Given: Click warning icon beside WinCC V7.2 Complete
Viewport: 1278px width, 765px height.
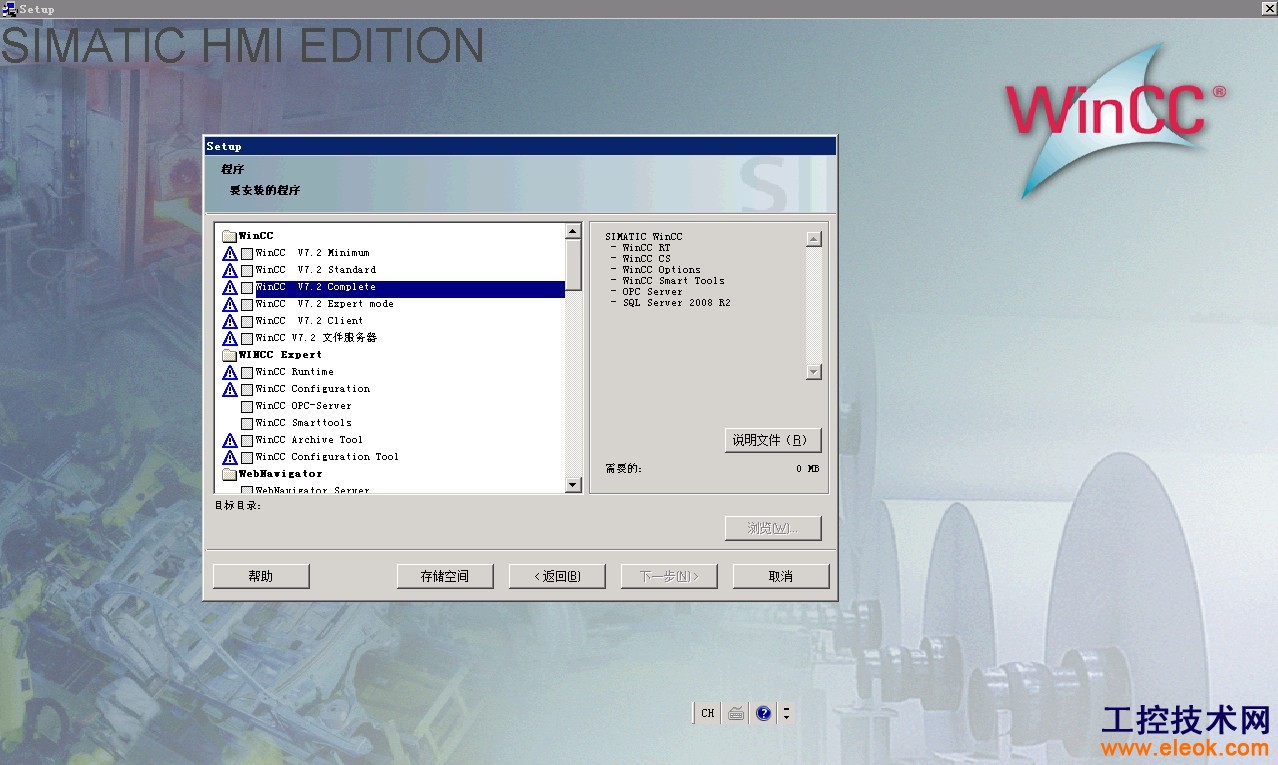Looking at the screenshot, I should [x=230, y=287].
